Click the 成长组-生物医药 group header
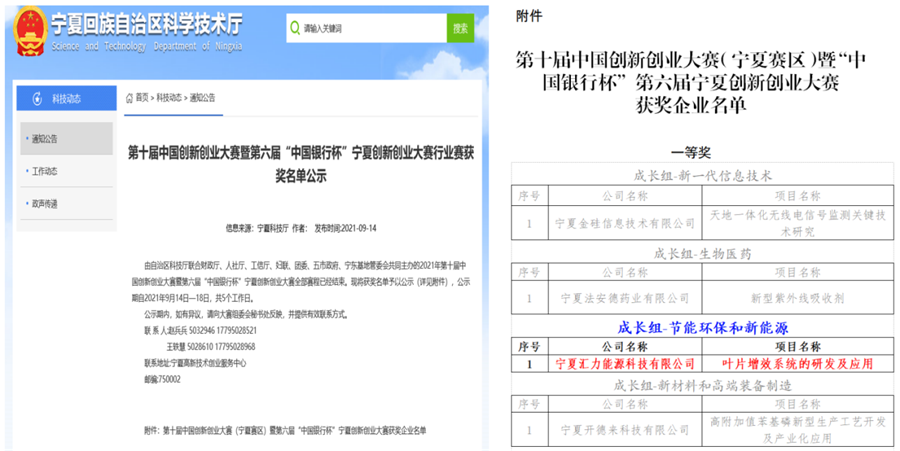Image resolution: width=900 pixels, height=451 pixels. click(703, 253)
